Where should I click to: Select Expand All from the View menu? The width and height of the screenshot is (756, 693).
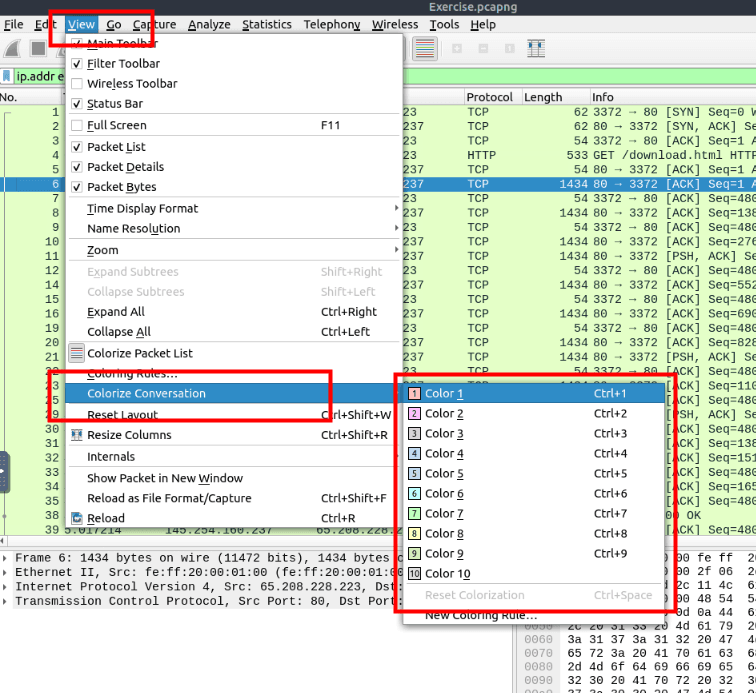click(115, 312)
